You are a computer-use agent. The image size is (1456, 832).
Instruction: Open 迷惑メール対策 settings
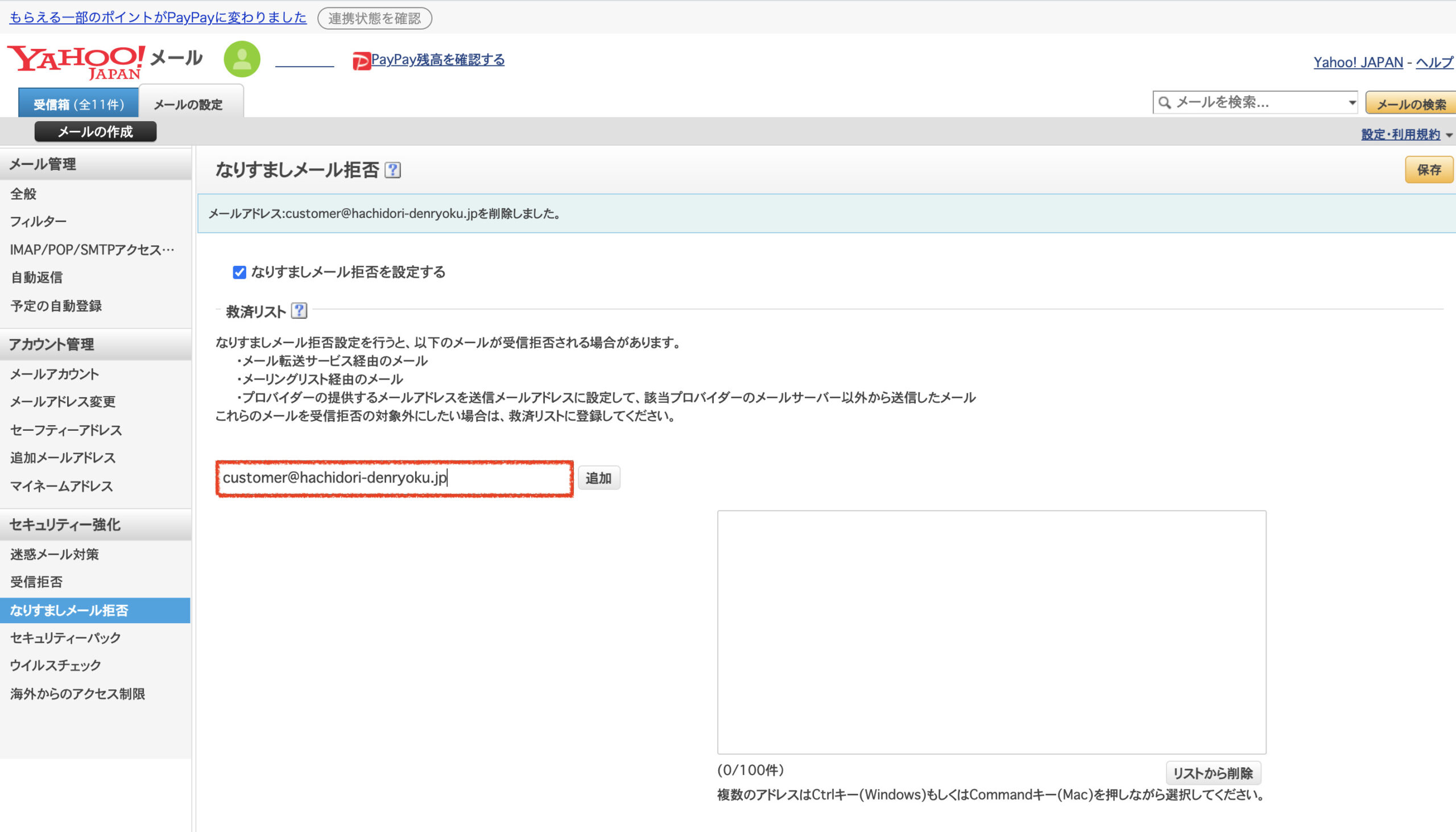(55, 554)
